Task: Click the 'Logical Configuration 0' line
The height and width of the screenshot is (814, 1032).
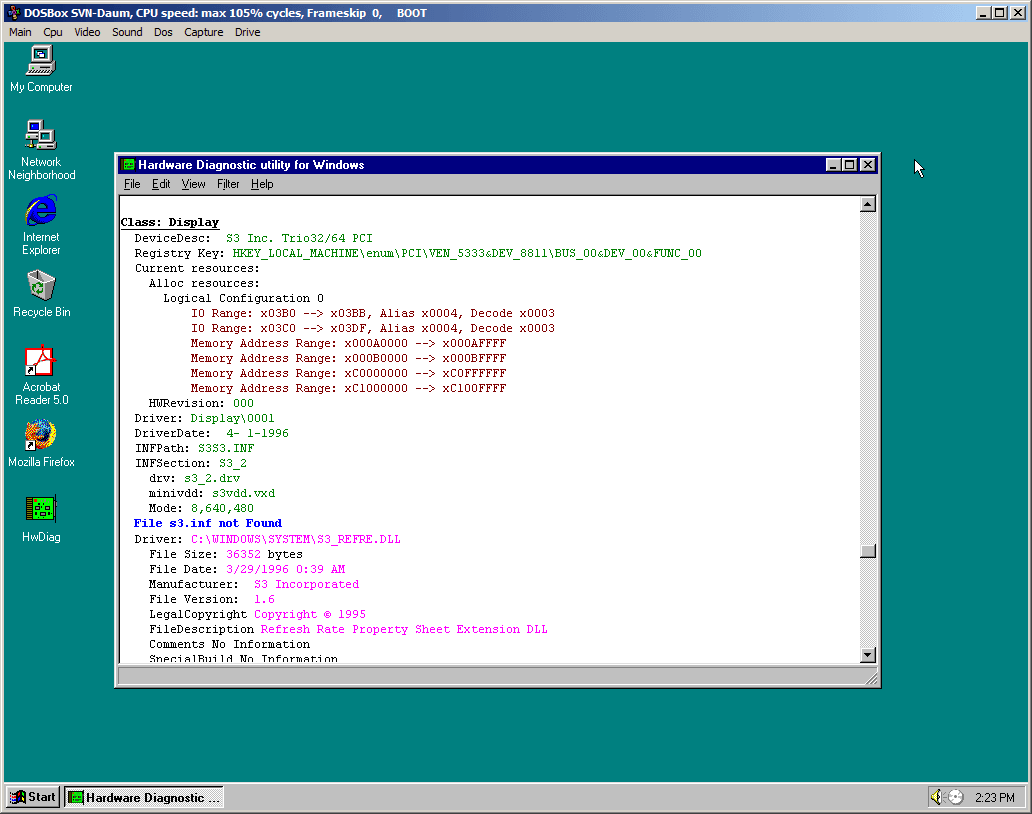Action: tap(244, 298)
